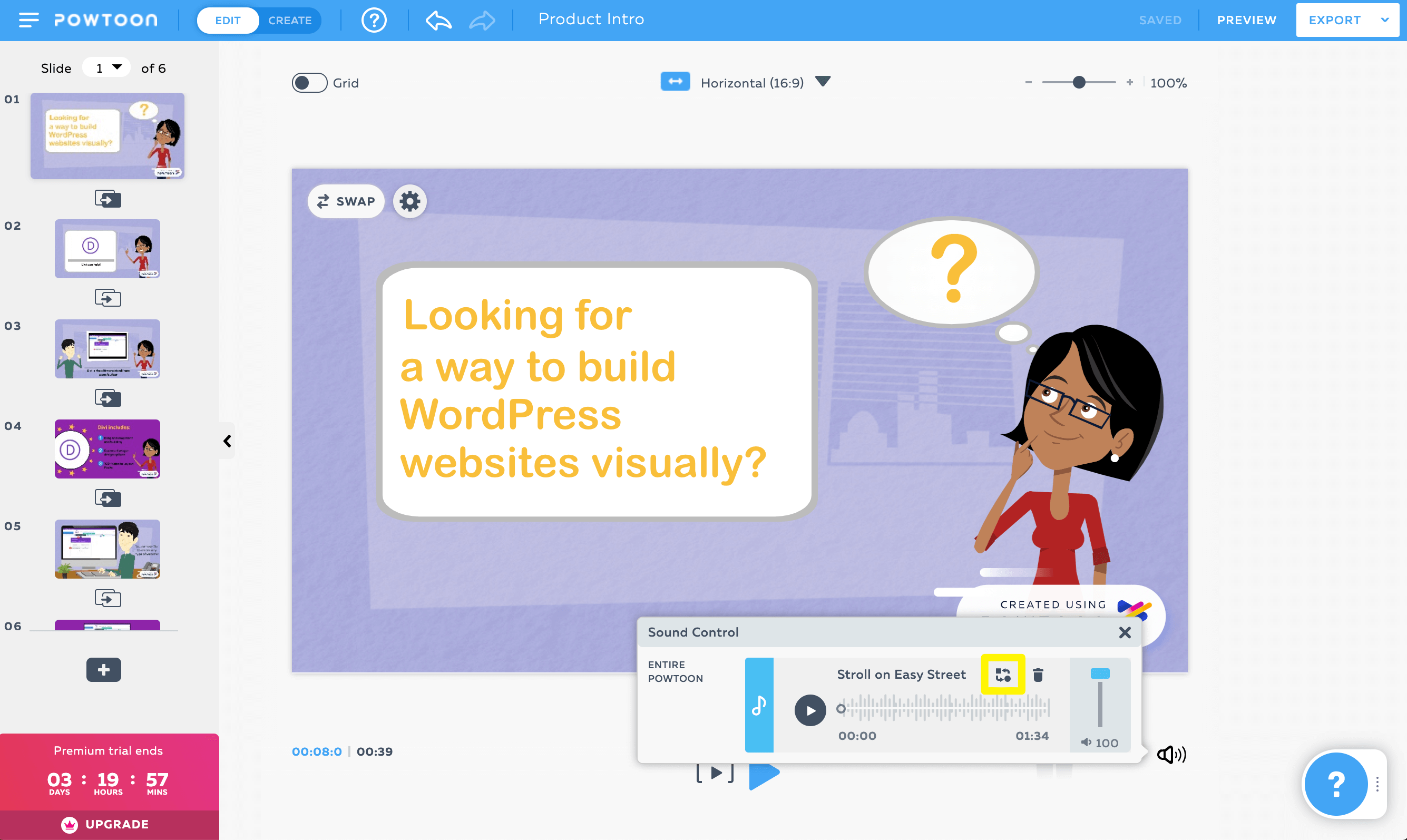Click transition icon below slide 01
Viewport: 1407px width, 840px height.
[108, 199]
